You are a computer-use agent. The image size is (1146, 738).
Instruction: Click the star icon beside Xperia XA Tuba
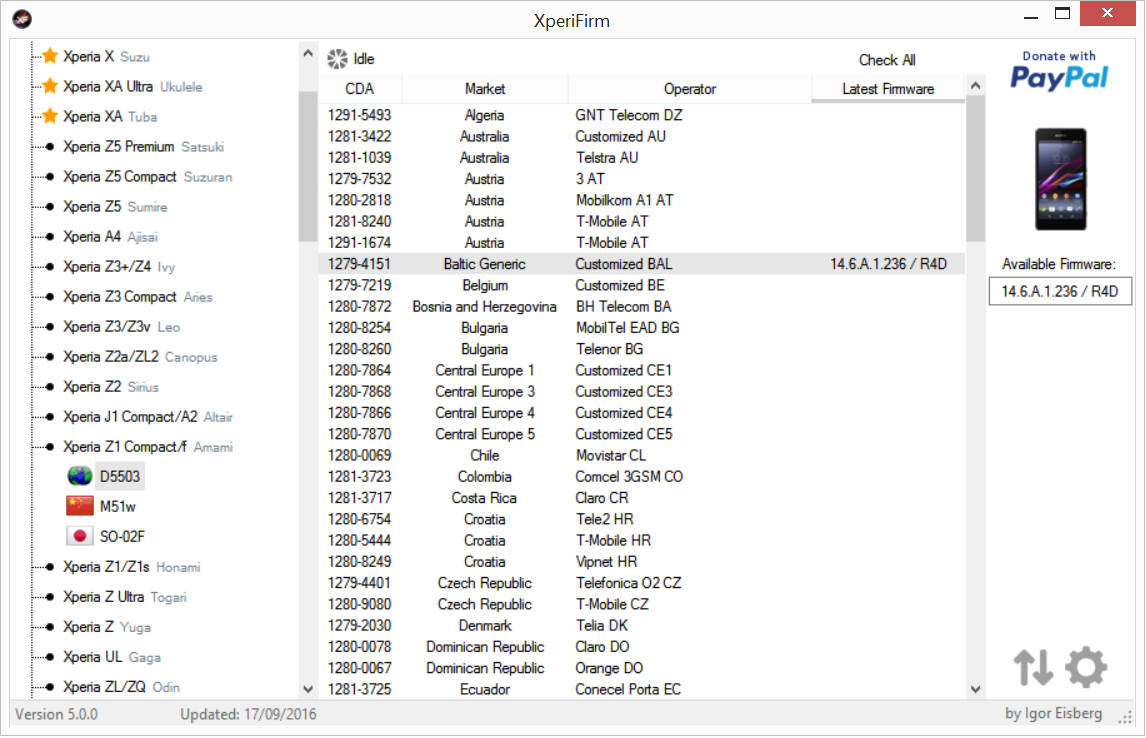pos(50,116)
